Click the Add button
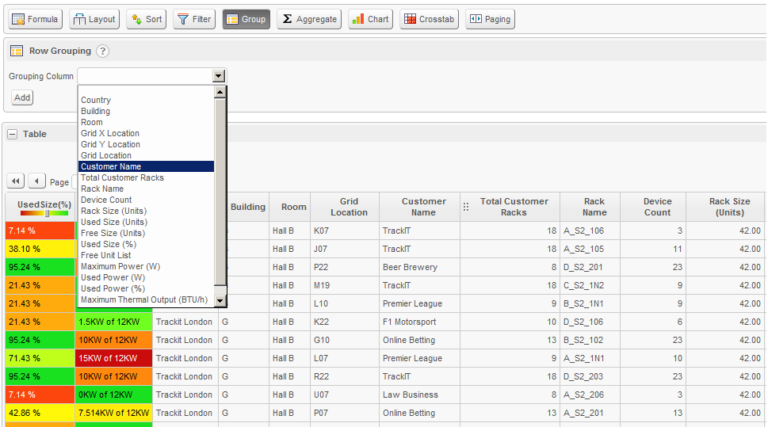Image resolution: width=768 pixels, height=427 pixels. pos(22,97)
